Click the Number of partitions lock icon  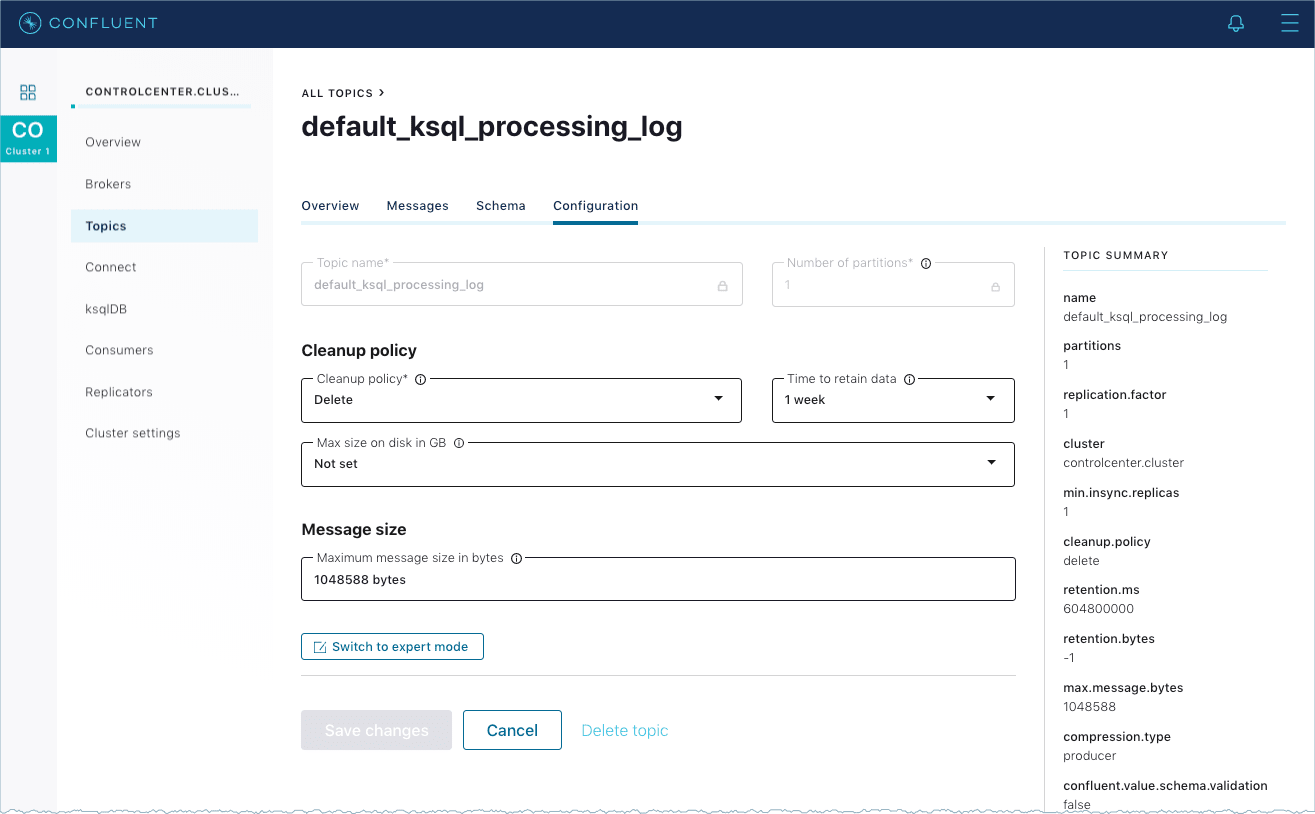click(x=995, y=286)
